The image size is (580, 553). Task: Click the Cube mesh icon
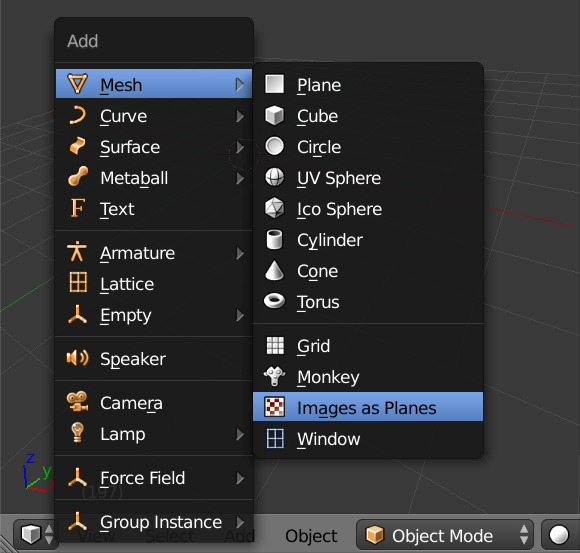tap(274, 115)
